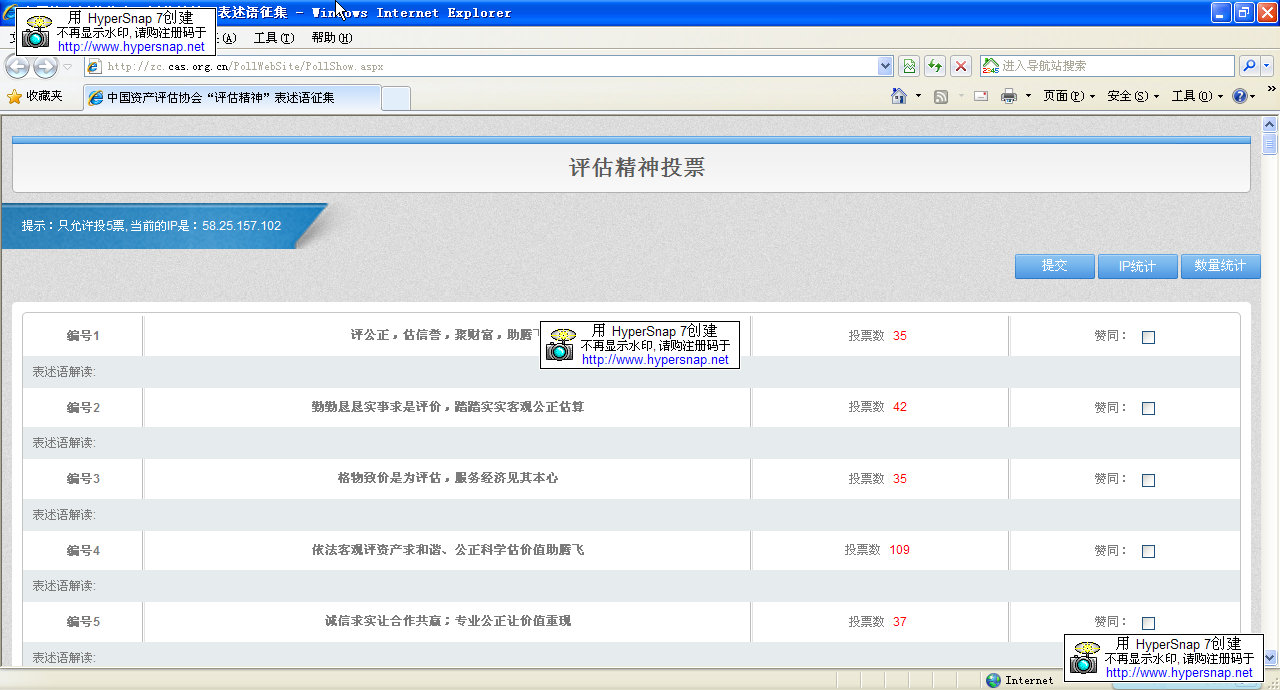Select the 中国资产评估协会 tab
The image size is (1280, 690).
[x=231, y=98]
